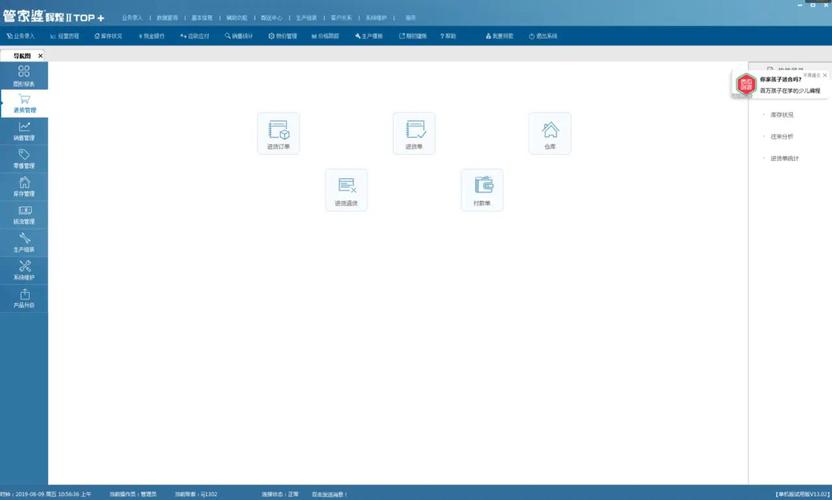Click 库存状况 on the blue toolbar

click(x=108, y=36)
